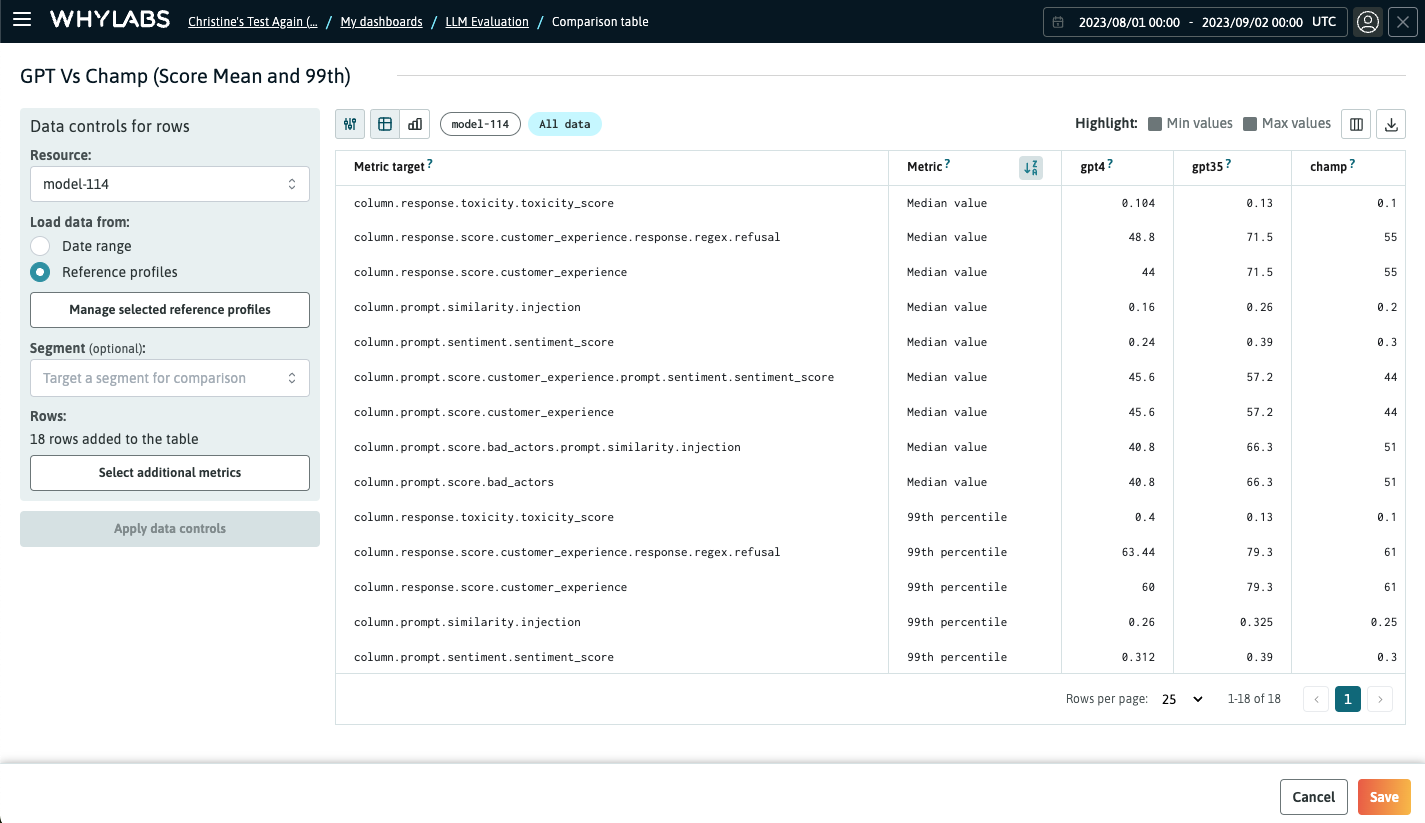Open the column visibility settings icon
1425x823 pixels.
pos(1356,124)
